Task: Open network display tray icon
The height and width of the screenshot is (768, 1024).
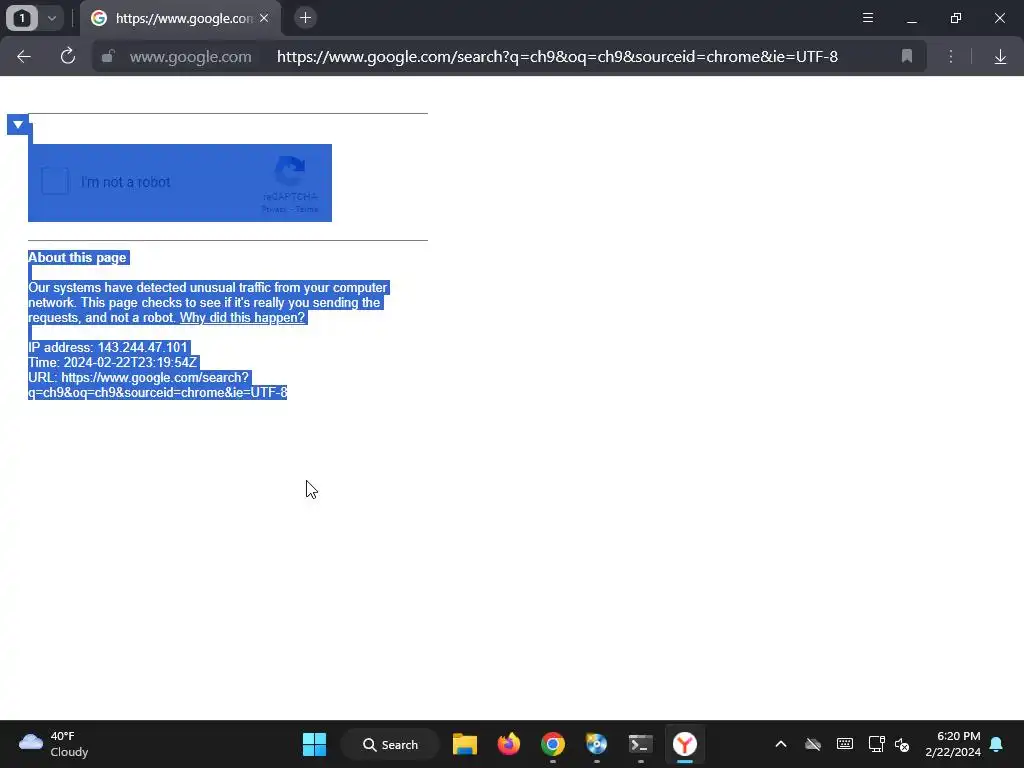Action: tap(876, 744)
